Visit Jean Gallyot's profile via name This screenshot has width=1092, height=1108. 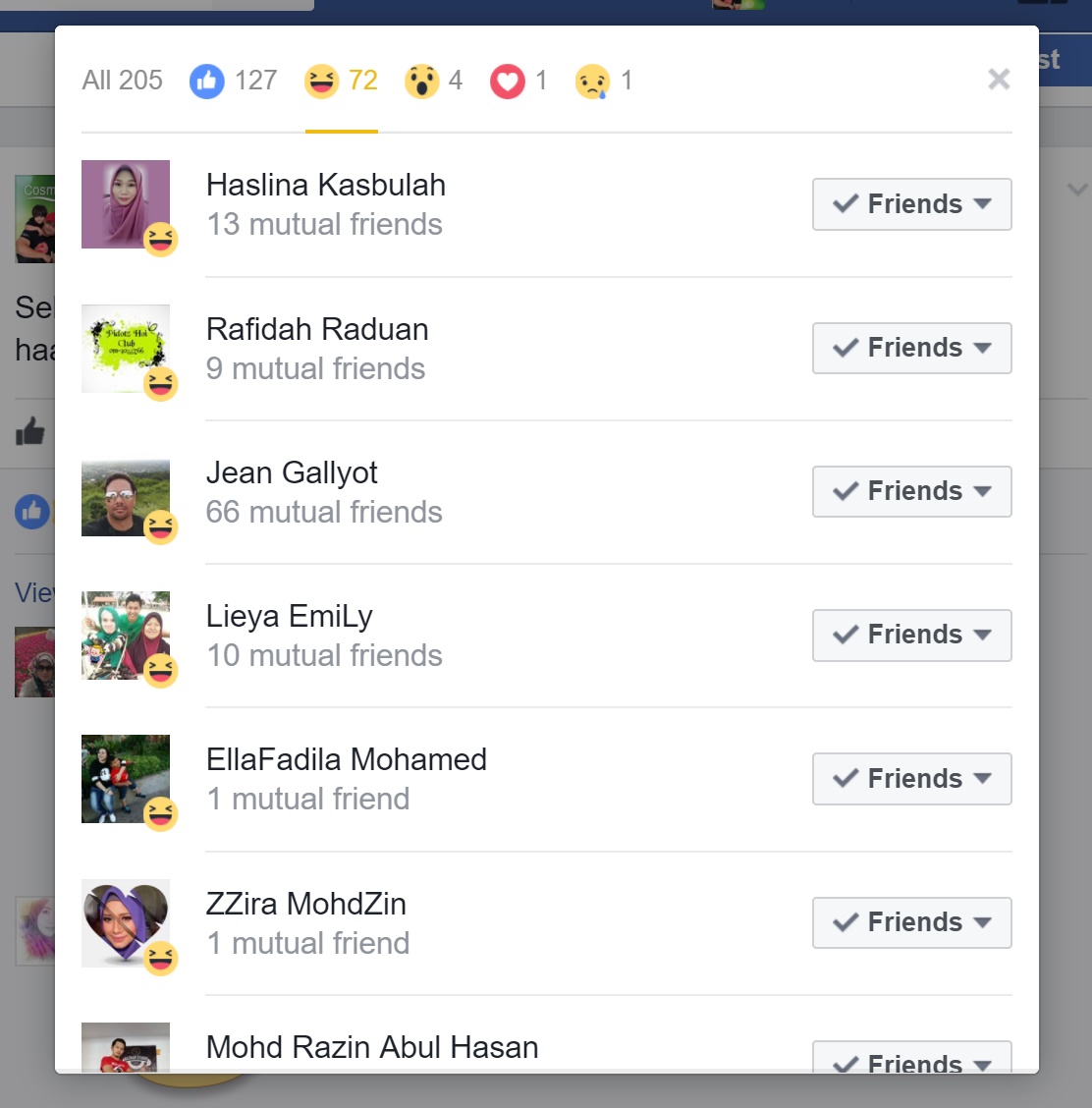[x=292, y=472]
